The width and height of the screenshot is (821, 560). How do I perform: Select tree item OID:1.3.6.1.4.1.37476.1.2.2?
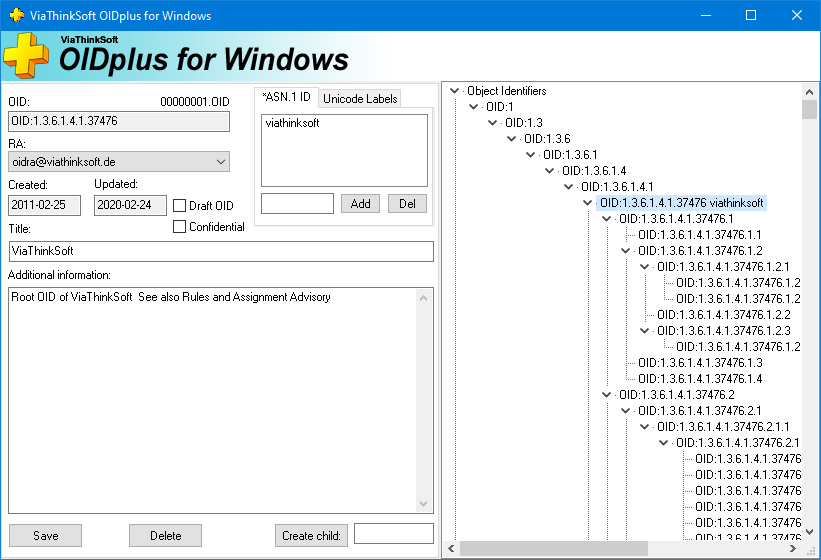(x=724, y=315)
